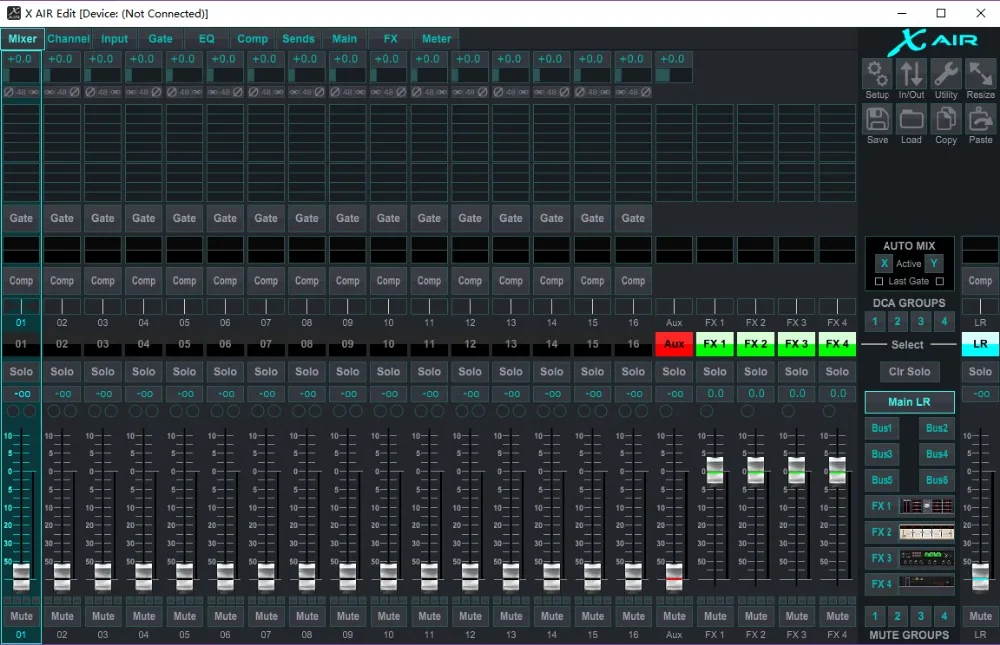Toggle stereo link icon on channel 01
The width and height of the screenshot is (1000, 645).
coord(34,92)
